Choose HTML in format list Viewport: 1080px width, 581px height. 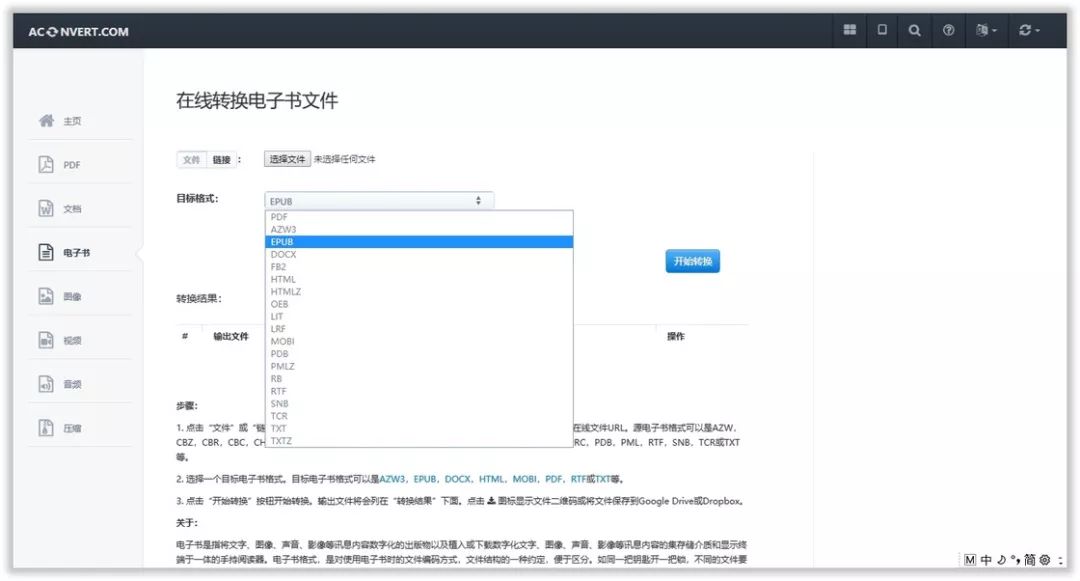tap(419, 279)
